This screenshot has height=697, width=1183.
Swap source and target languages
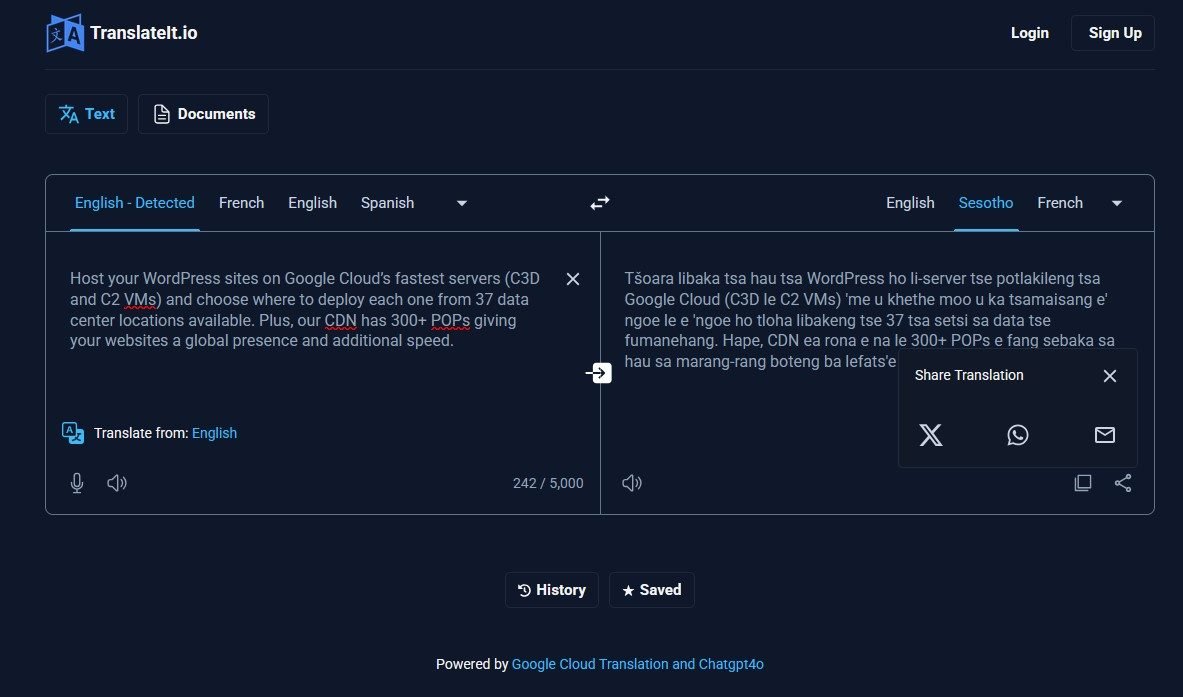600,203
